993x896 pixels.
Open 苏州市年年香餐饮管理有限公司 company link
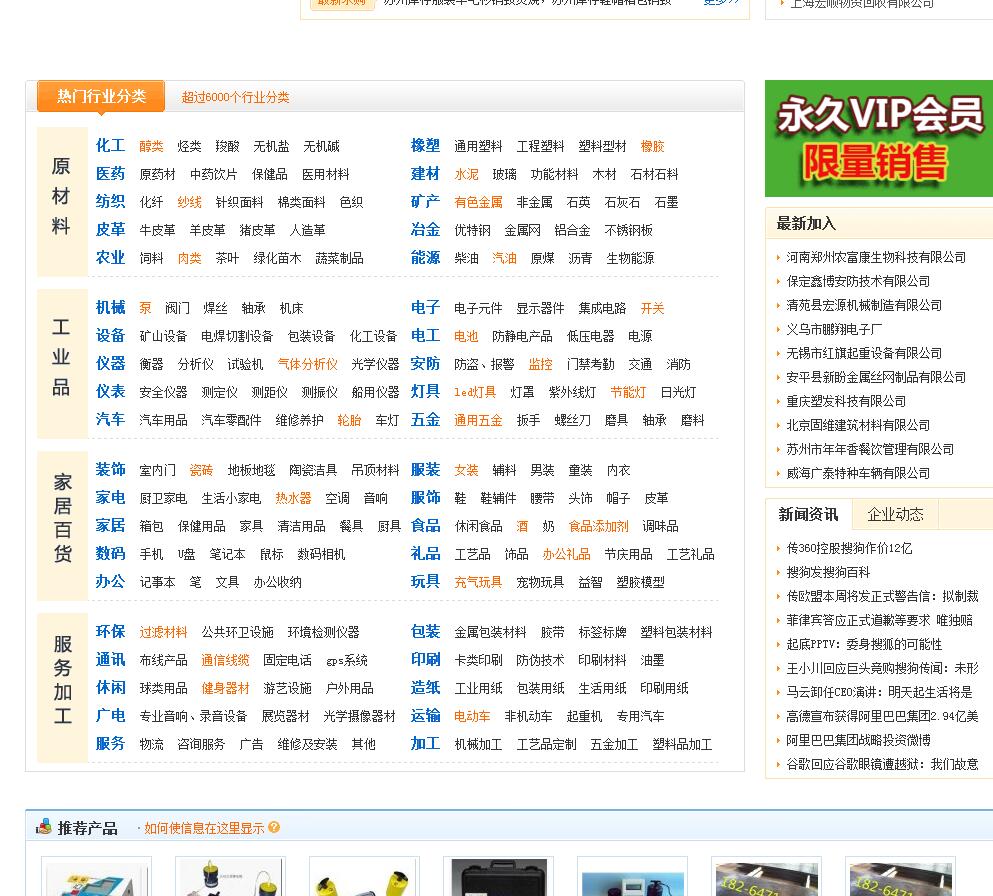click(x=870, y=450)
